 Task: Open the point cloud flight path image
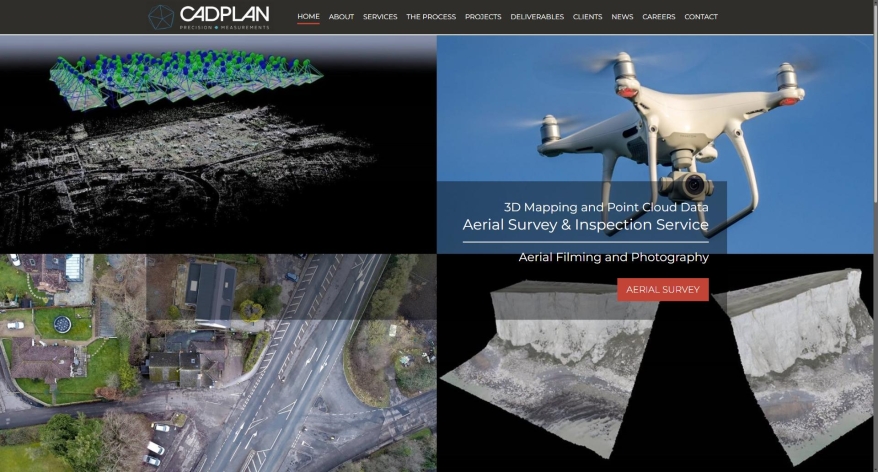218,144
